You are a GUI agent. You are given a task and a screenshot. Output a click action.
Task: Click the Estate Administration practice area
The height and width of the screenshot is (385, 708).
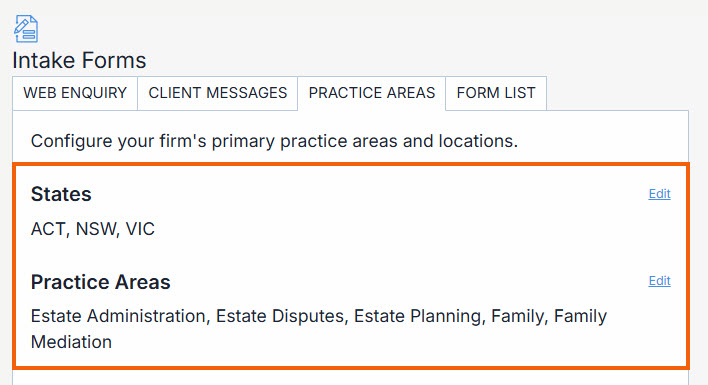tap(118, 316)
